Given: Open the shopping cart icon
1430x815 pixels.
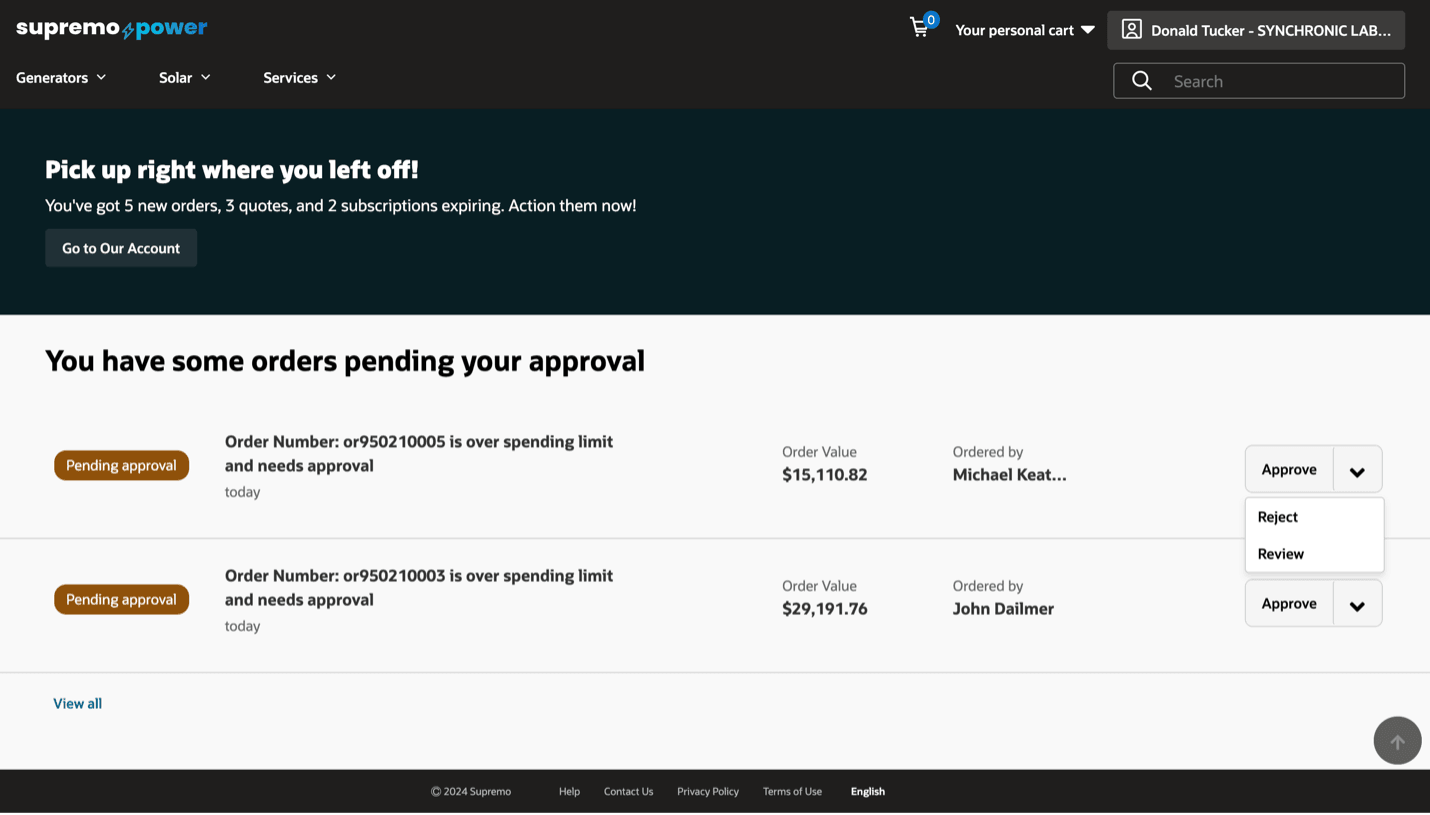Looking at the screenshot, I should pyautogui.click(x=920, y=28).
